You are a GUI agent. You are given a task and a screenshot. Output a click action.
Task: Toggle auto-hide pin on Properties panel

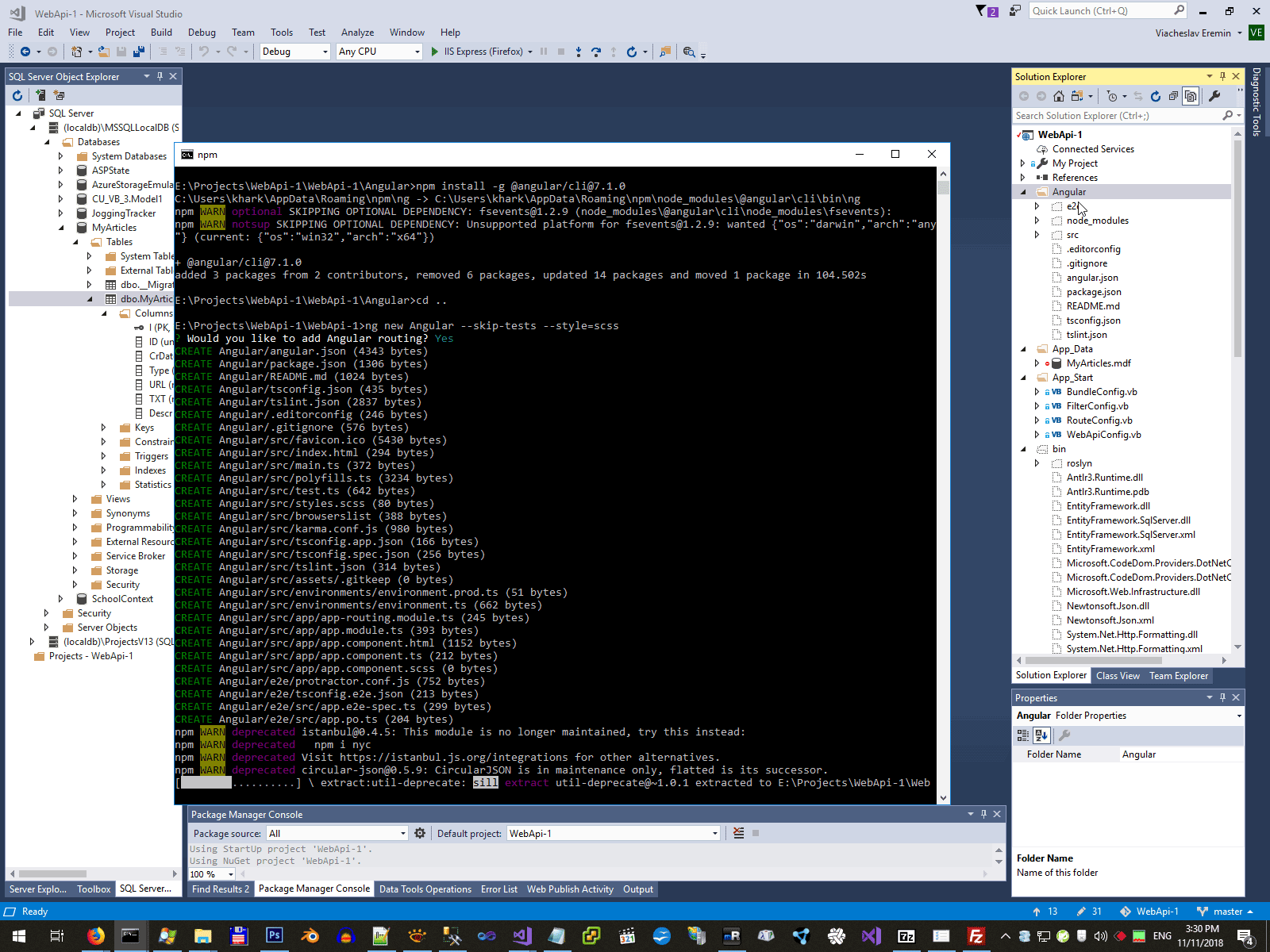tap(1222, 697)
